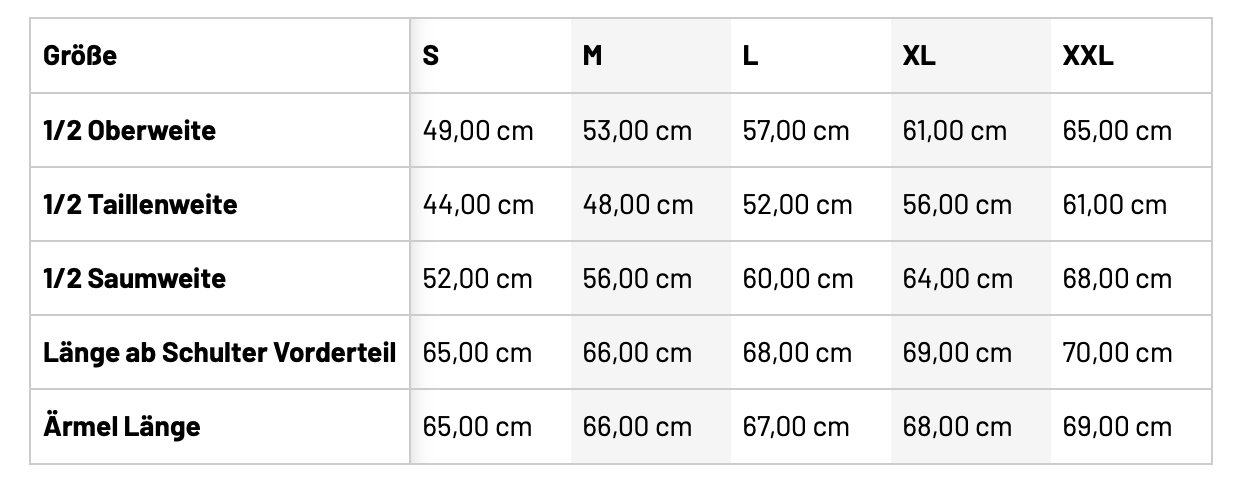Click the 49,00 cm Oberweite value
Viewport: 1246px width, 500px height.
click(478, 131)
